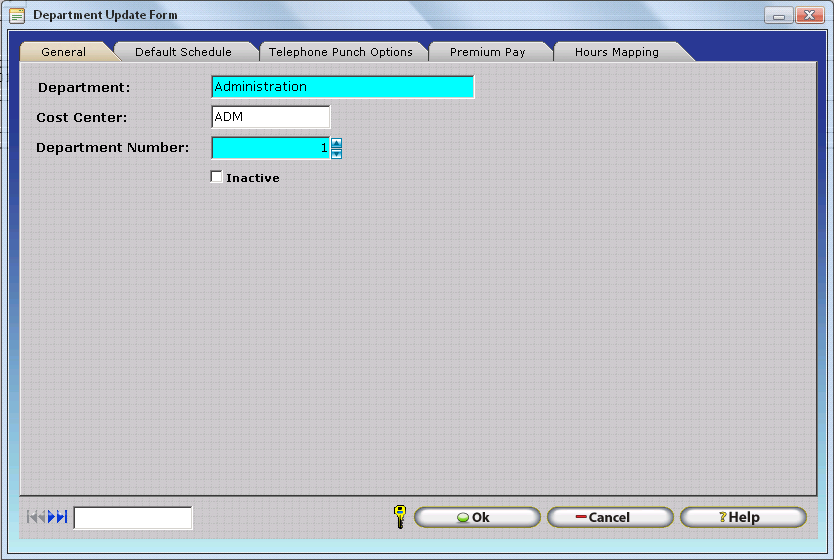Focus the Cost Center text field
This screenshot has width=834, height=560.
pos(270,117)
